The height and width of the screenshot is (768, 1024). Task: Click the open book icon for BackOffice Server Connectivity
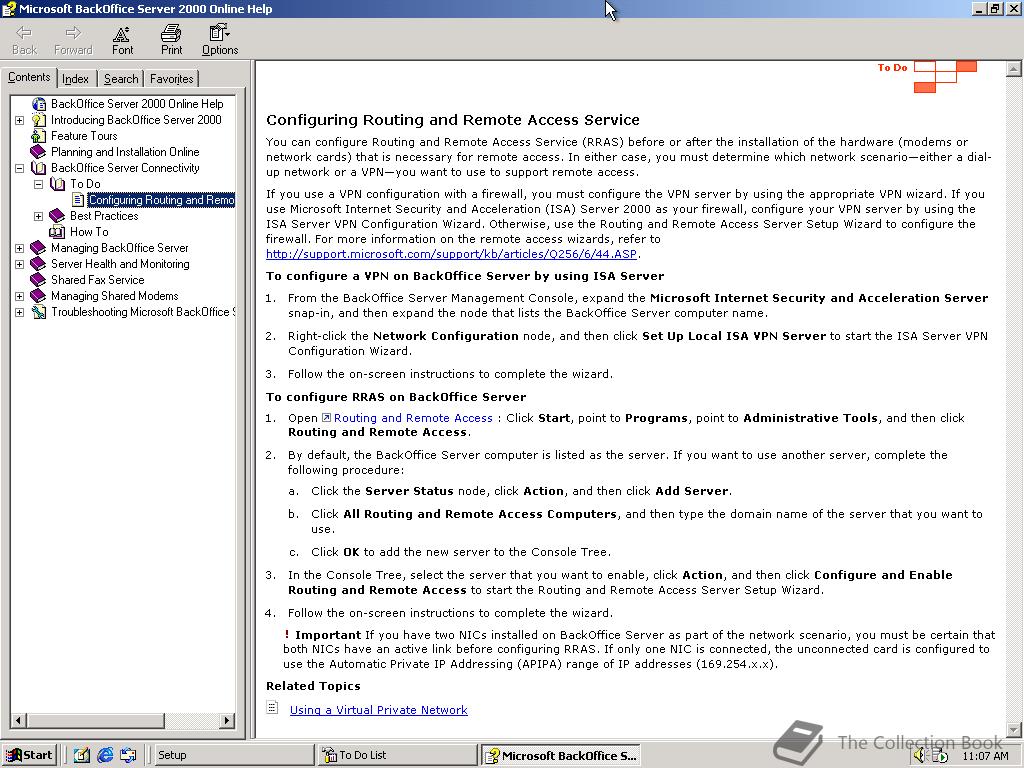point(39,168)
